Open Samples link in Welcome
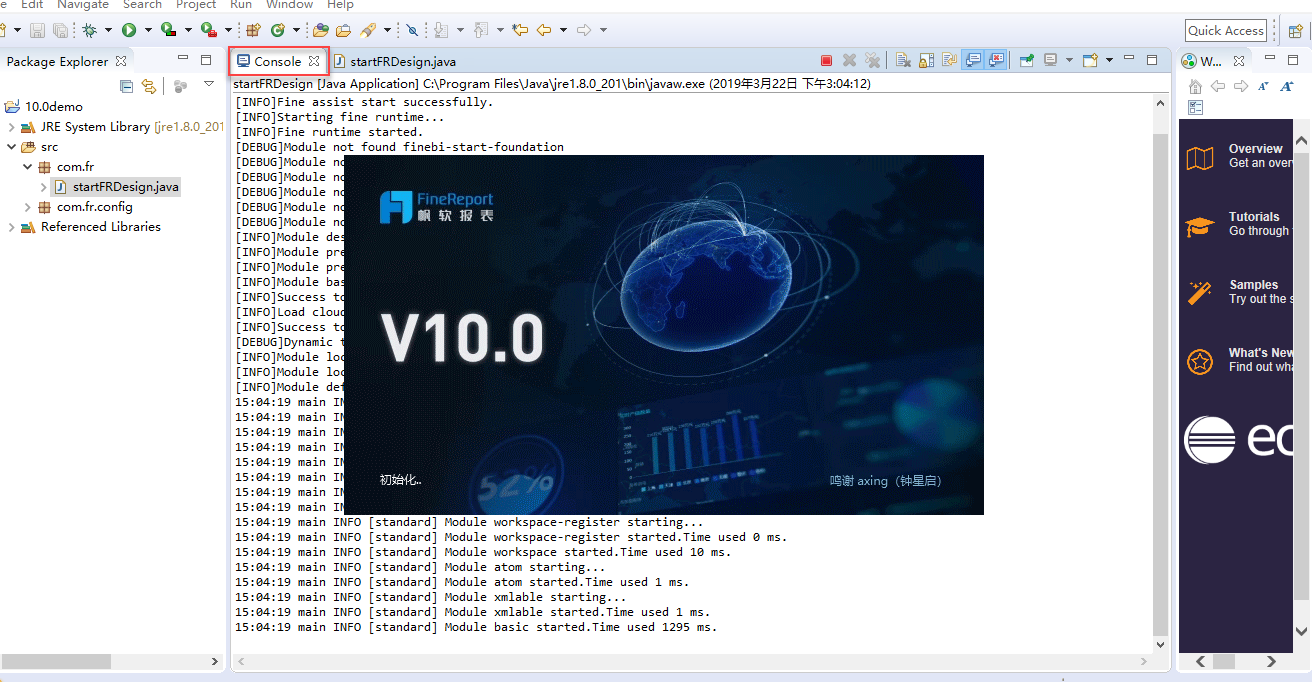This screenshot has height=682, width=1312. (x=1253, y=285)
